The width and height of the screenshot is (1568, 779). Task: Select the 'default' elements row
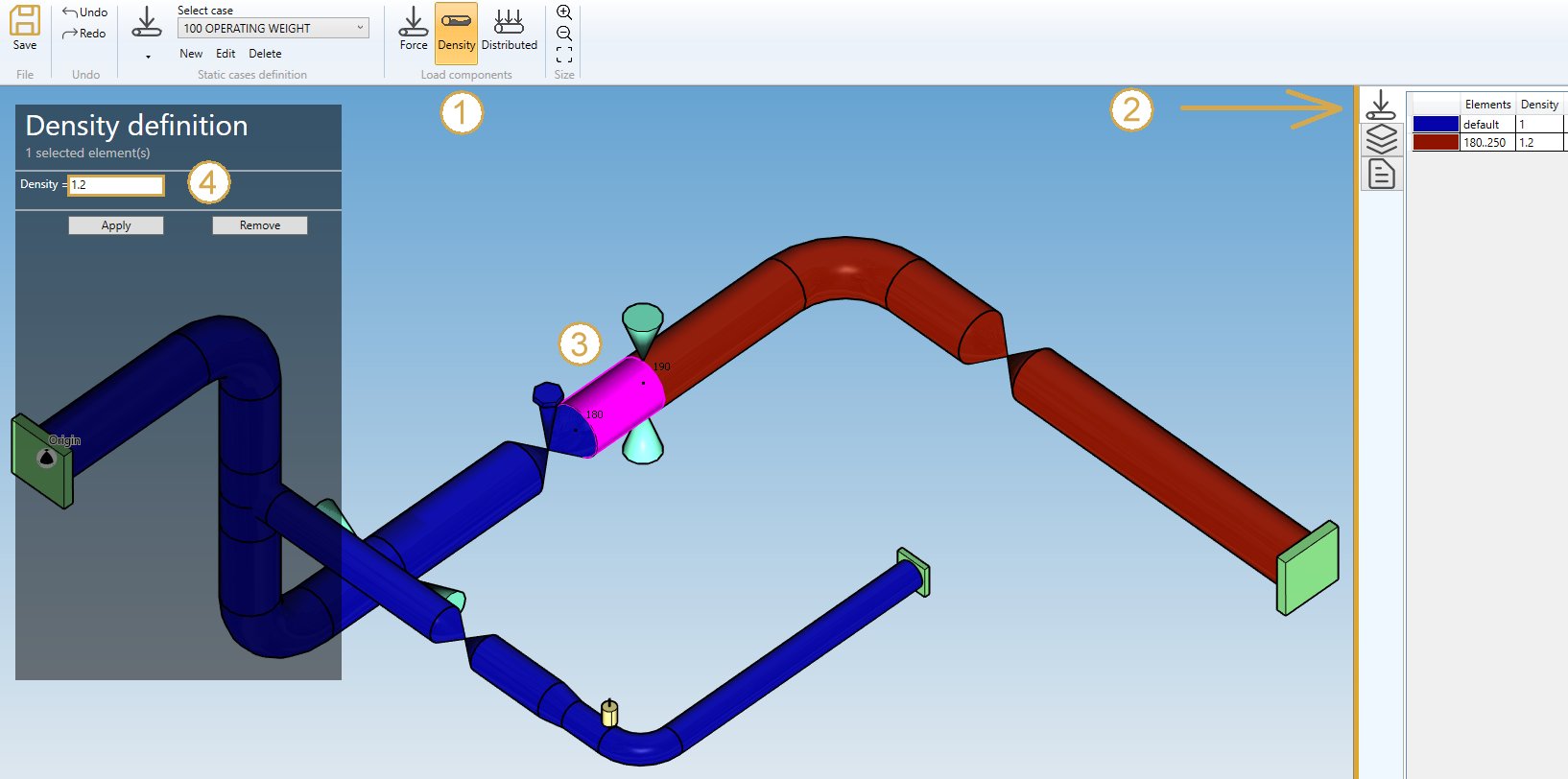(x=1486, y=125)
